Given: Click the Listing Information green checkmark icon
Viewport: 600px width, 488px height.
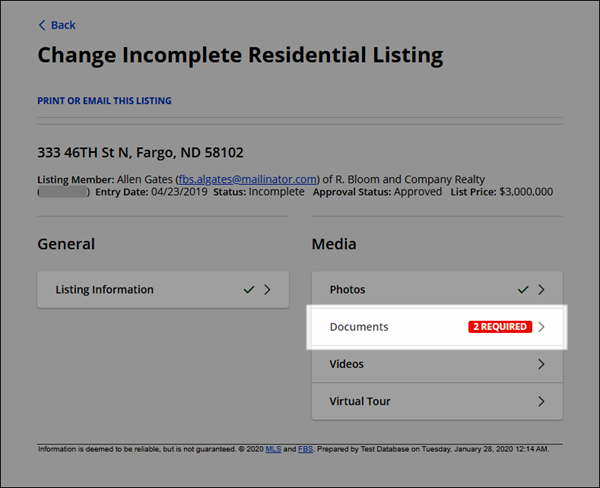Looking at the screenshot, I should click(249, 290).
